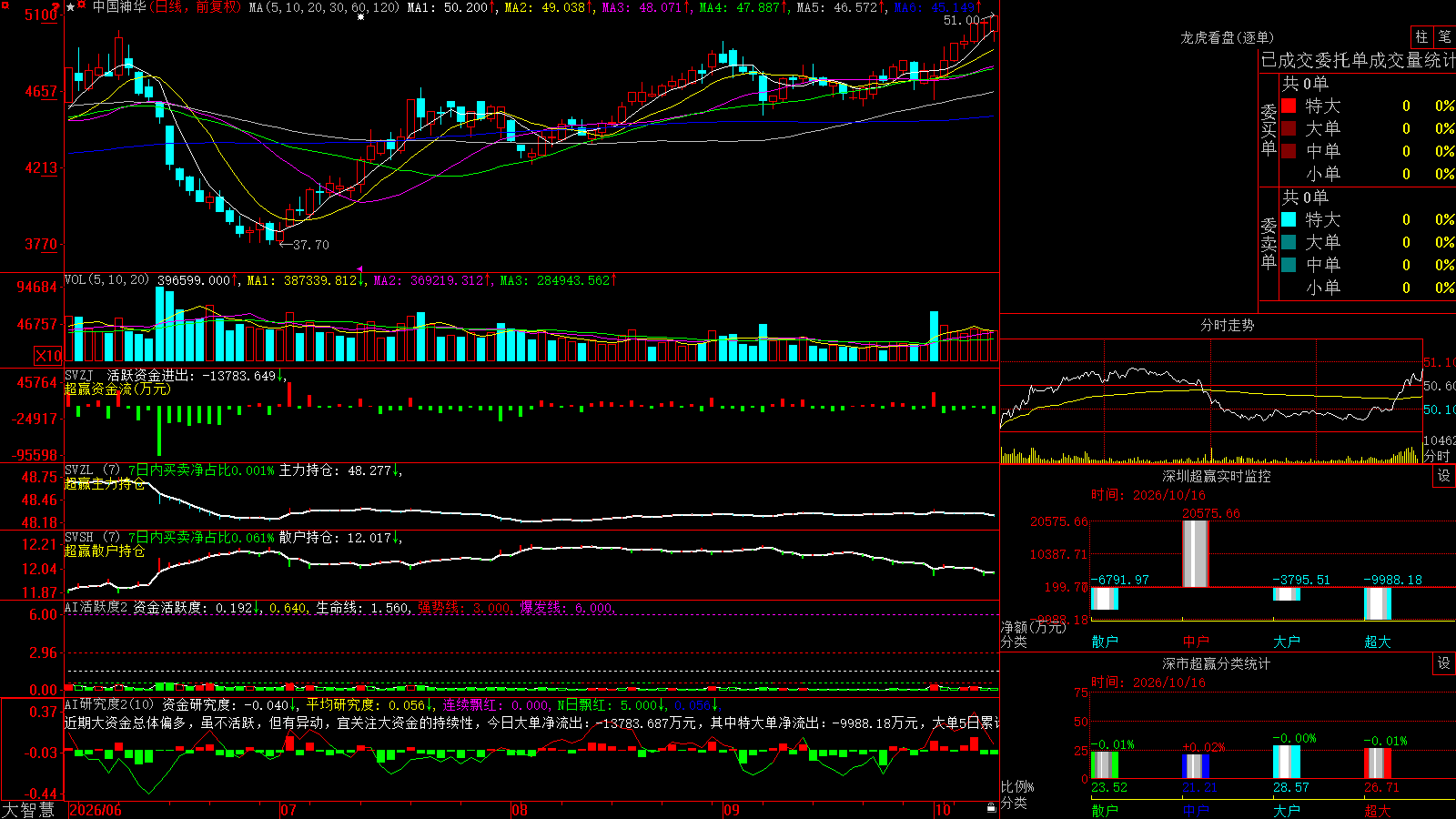Image resolution: width=1456 pixels, height=819 pixels.
Task: Select the 07 month marker on the timeline
Action: pyautogui.click(x=288, y=810)
